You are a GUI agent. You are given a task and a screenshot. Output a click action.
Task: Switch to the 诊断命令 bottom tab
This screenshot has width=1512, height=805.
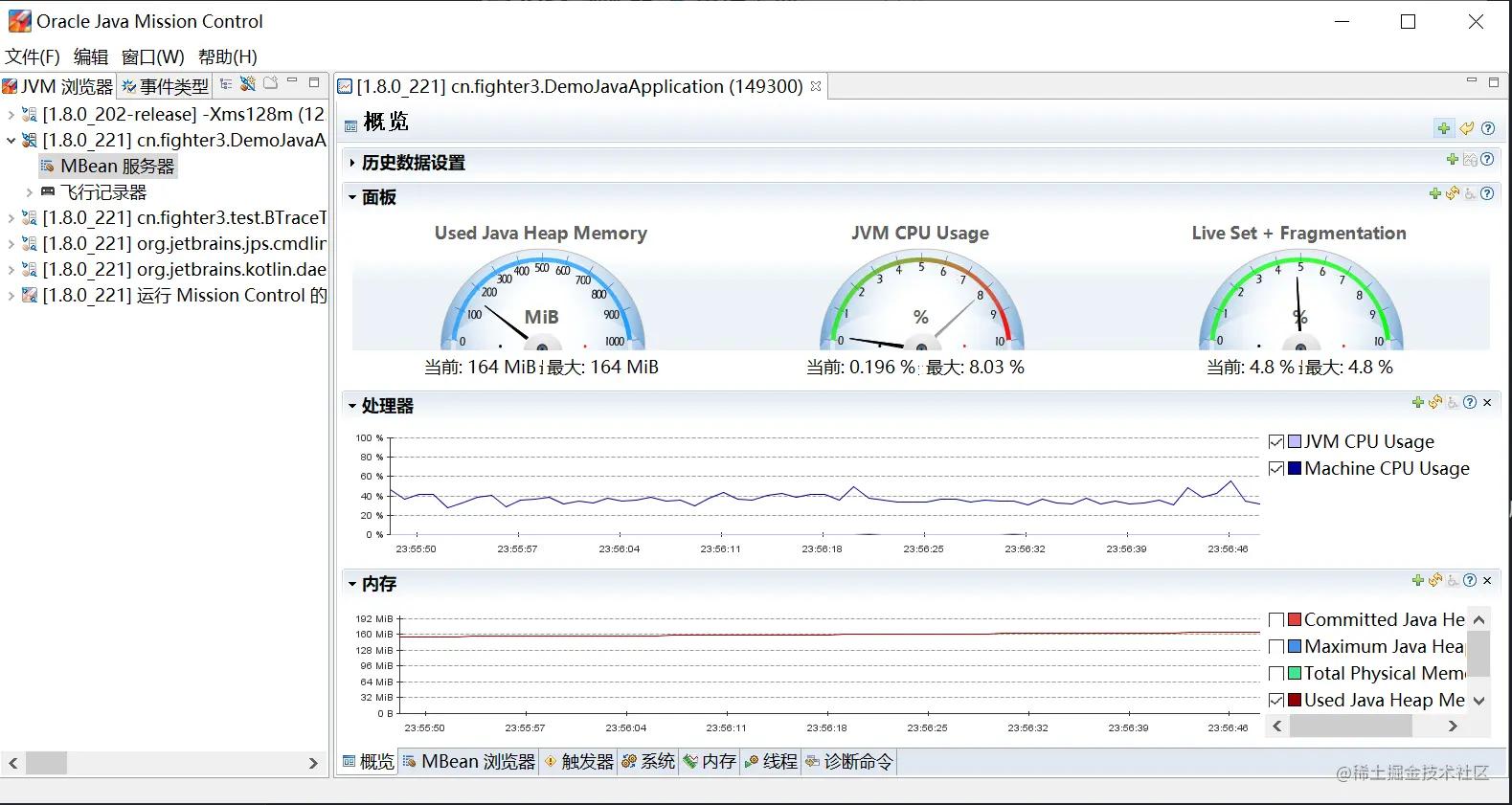tap(850, 762)
